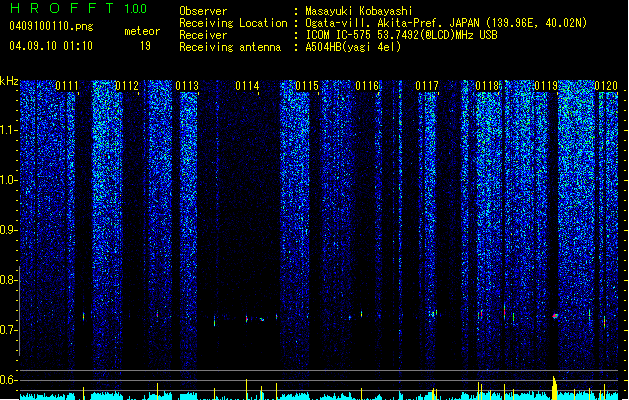Click the date stamp 04.09.10 01:10
The image size is (629, 400).
coord(51,46)
